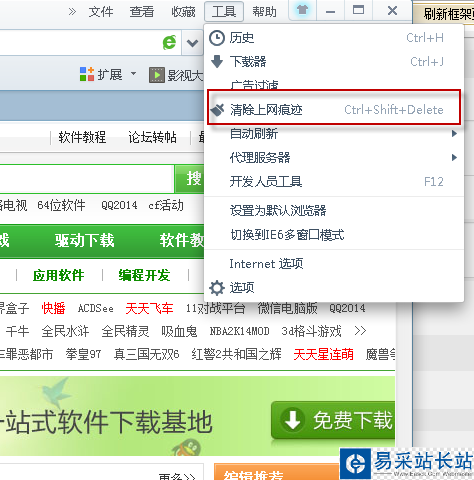Open the 编程开发 category link
Viewport: 474px width, 480px height.
point(144,275)
